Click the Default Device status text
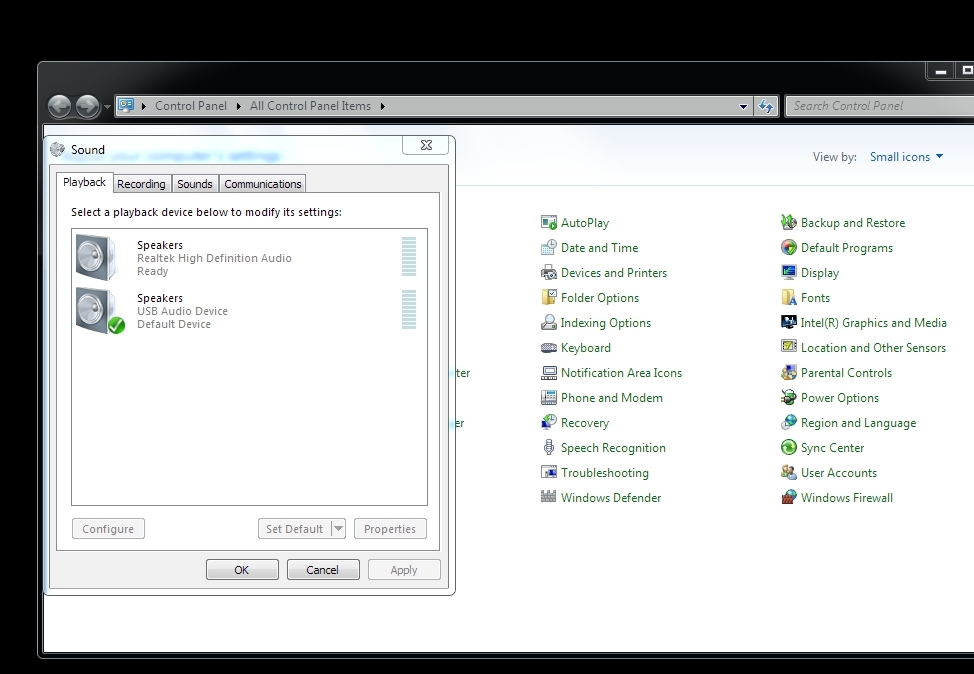This screenshot has width=974, height=674. coord(174,324)
